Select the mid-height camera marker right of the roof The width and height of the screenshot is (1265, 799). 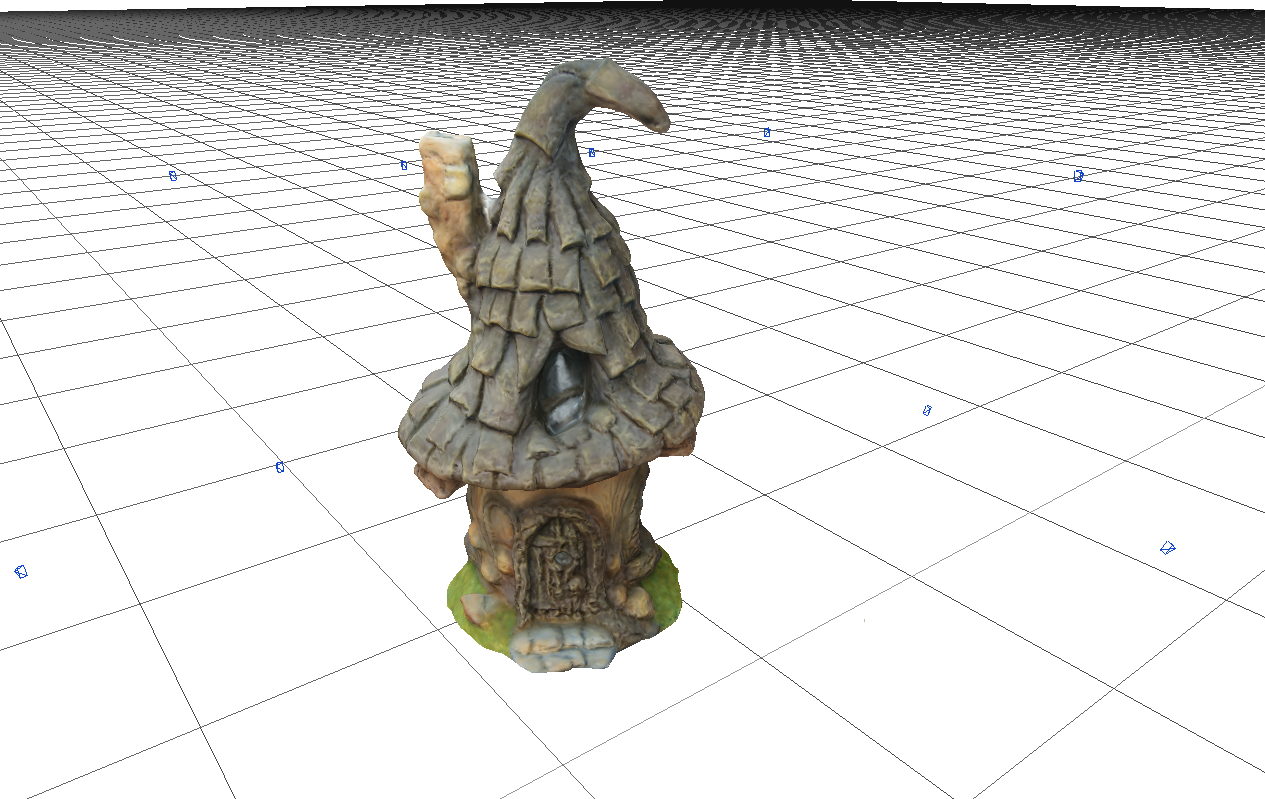point(927,410)
